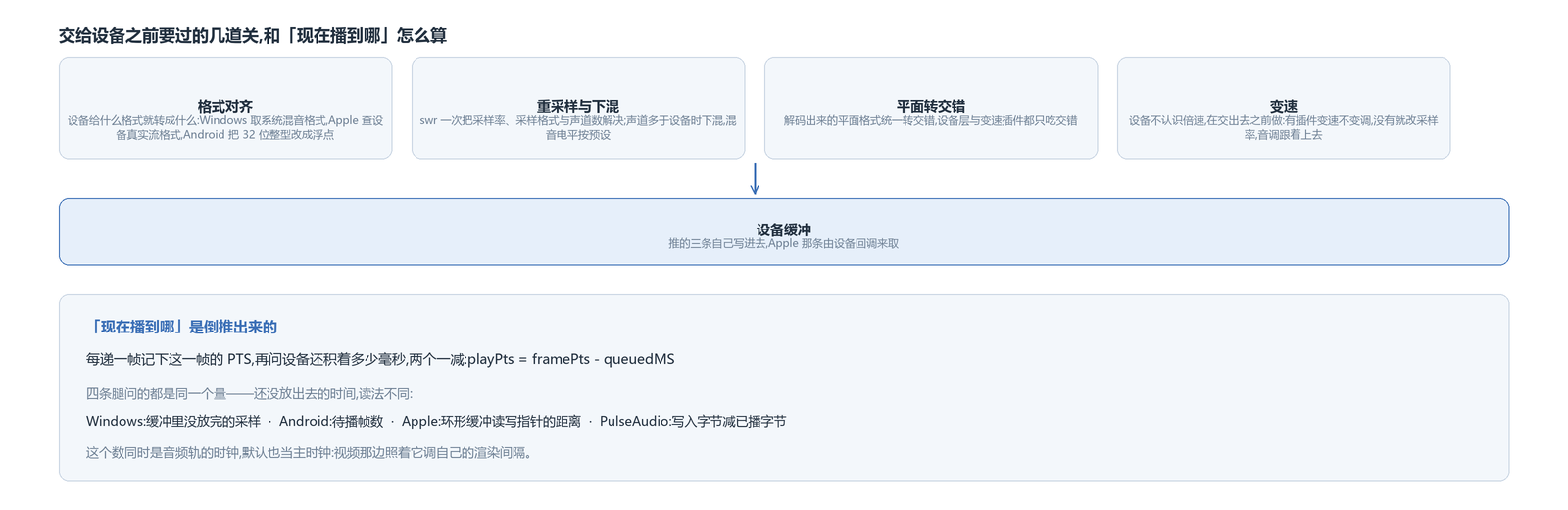Click the text 推的三条自己写进去

point(784,243)
